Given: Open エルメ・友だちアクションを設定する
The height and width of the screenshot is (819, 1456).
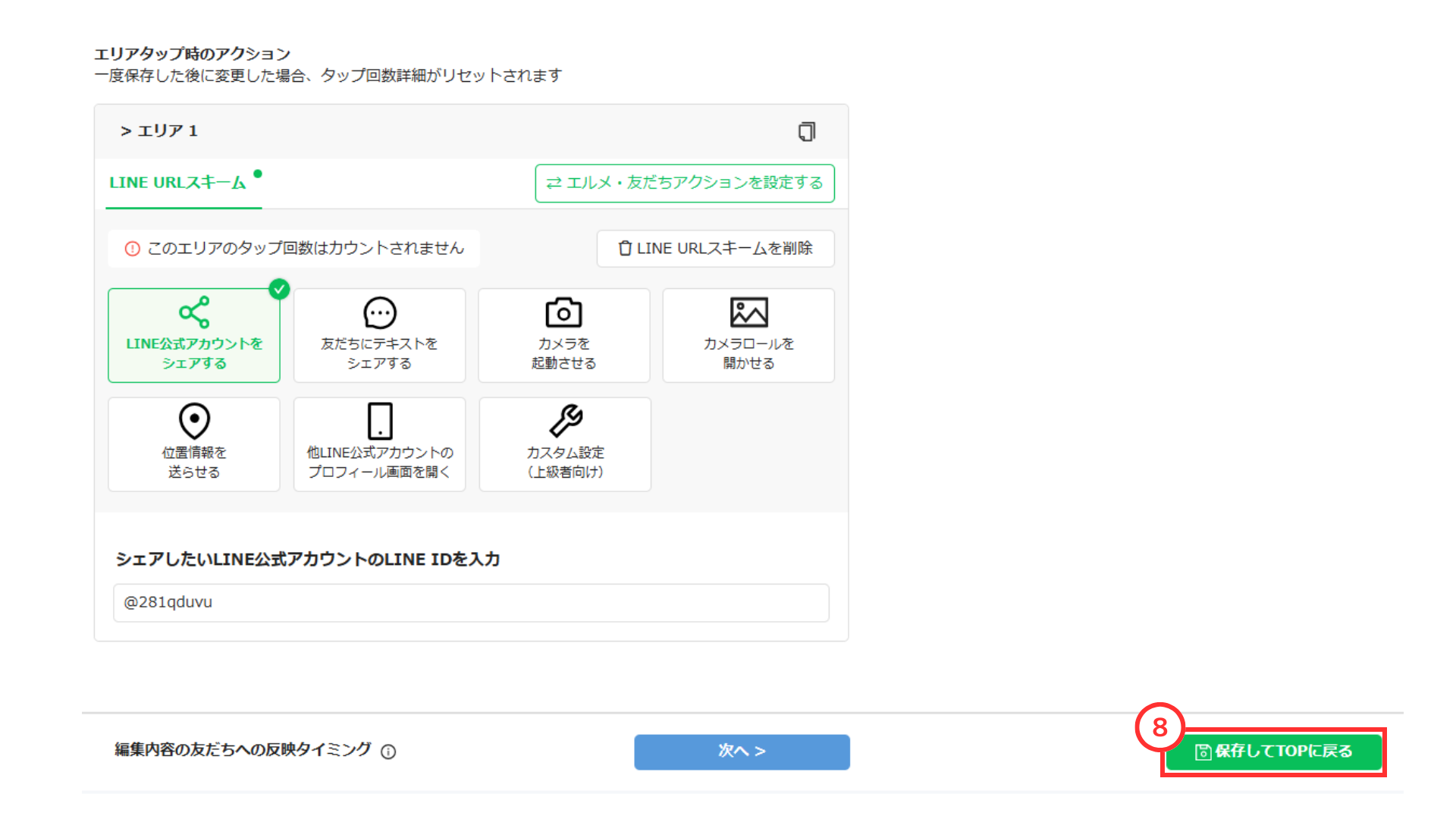Looking at the screenshot, I should 683,183.
